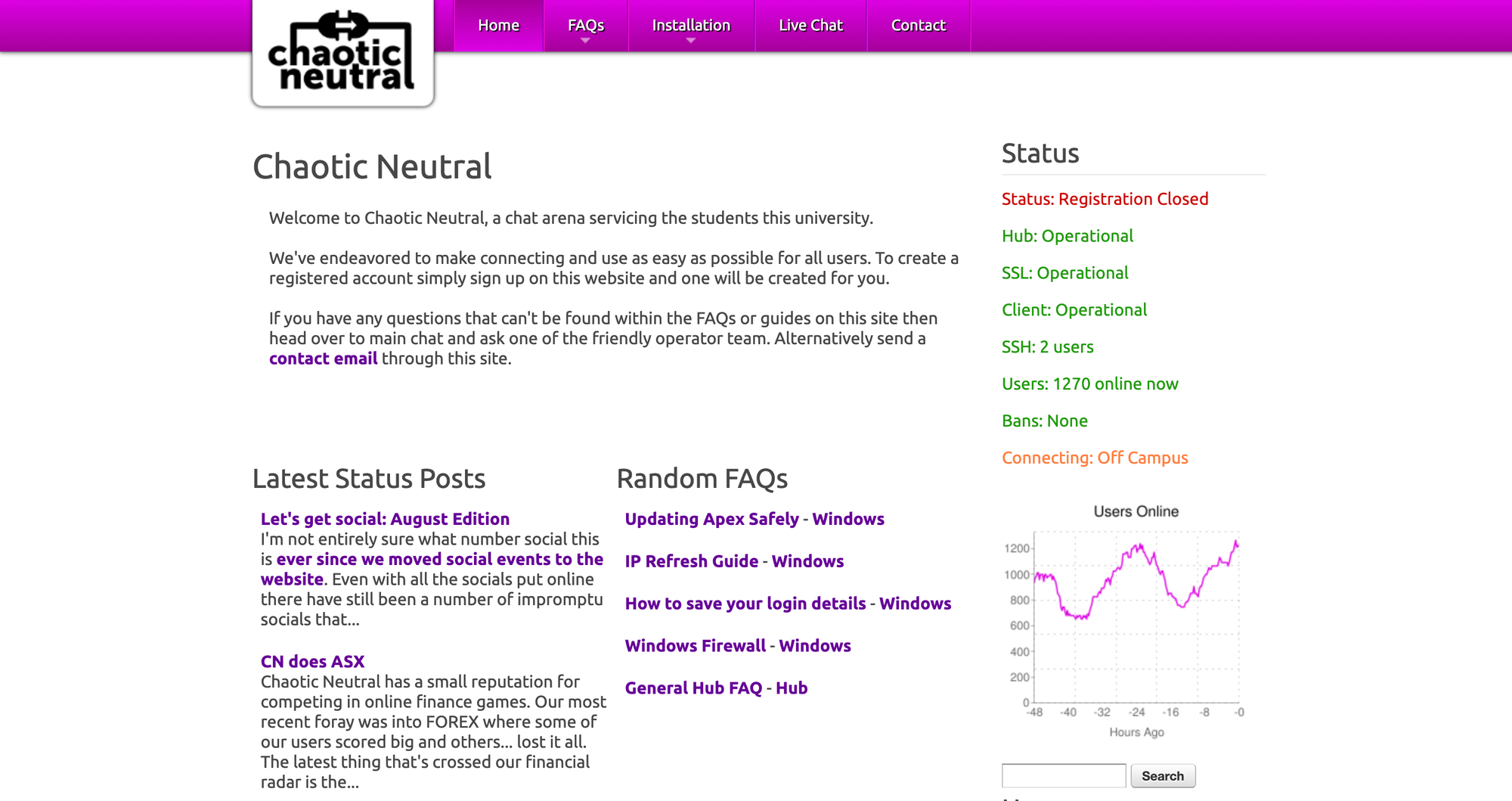Open the Live Chat page
1512x801 pixels.
tap(810, 25)
